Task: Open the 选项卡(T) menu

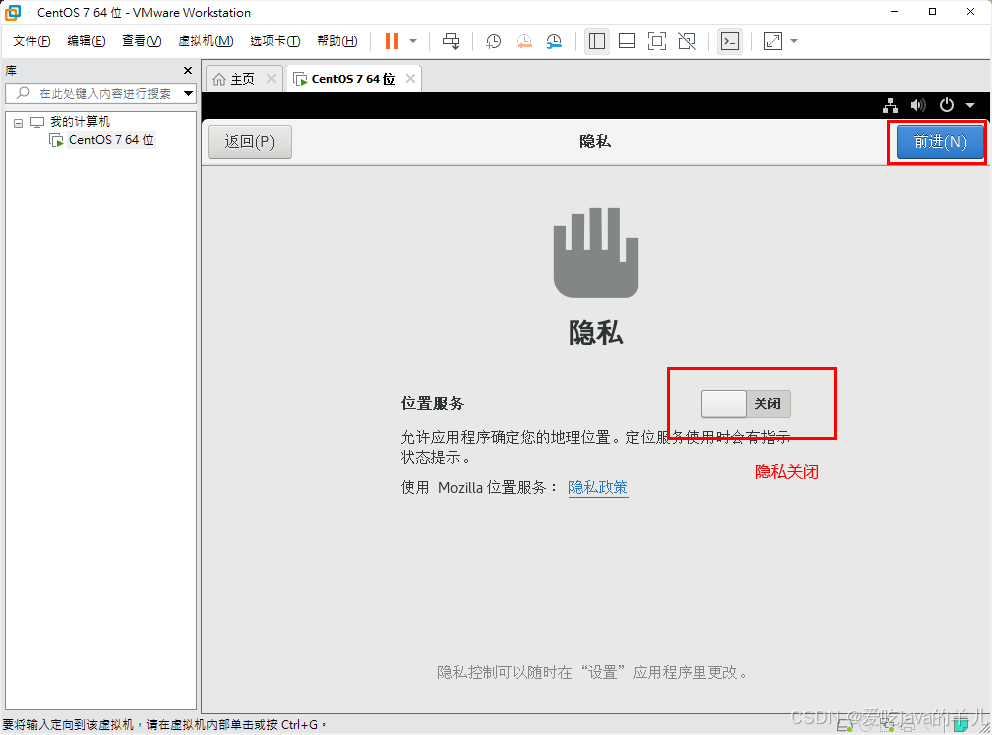Action: click(x=275, y=41)
